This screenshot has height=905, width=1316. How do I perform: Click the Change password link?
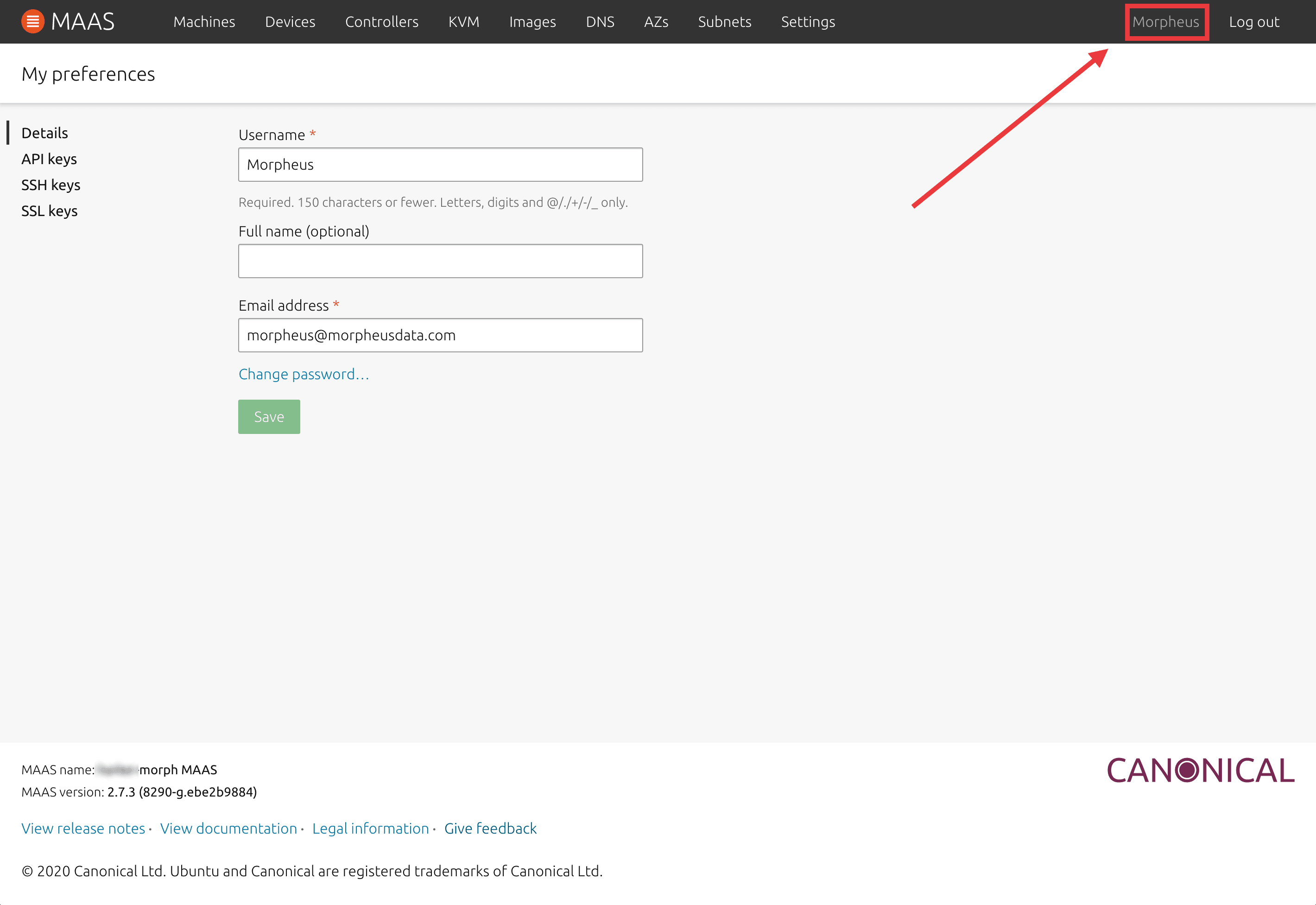[303, 374]
